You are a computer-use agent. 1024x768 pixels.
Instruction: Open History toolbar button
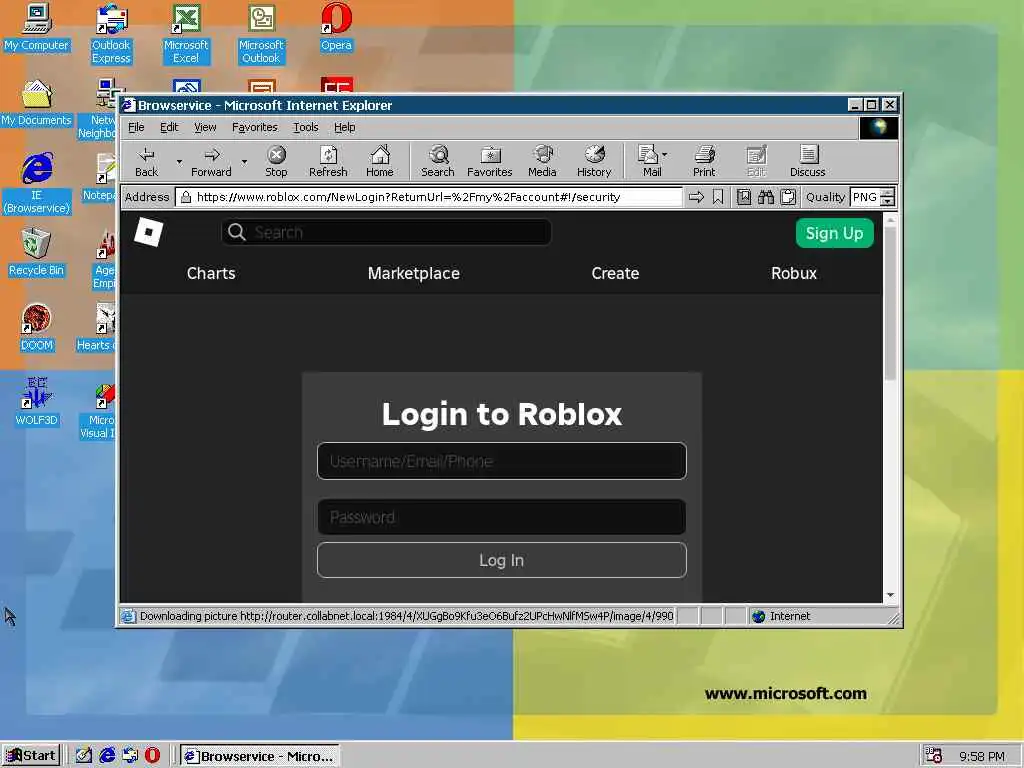pos(594,161)
